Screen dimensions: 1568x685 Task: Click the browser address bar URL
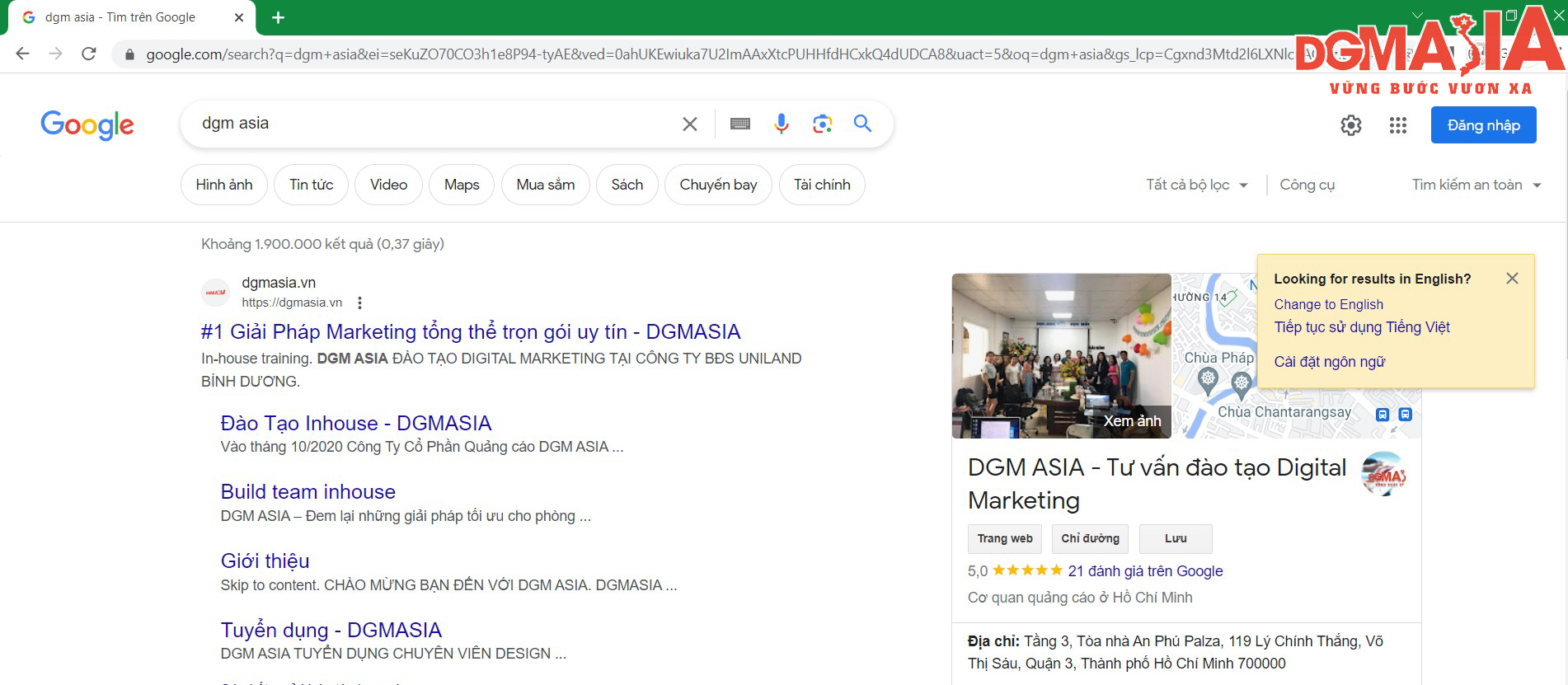pyautogui.click(x=720, y=54)
